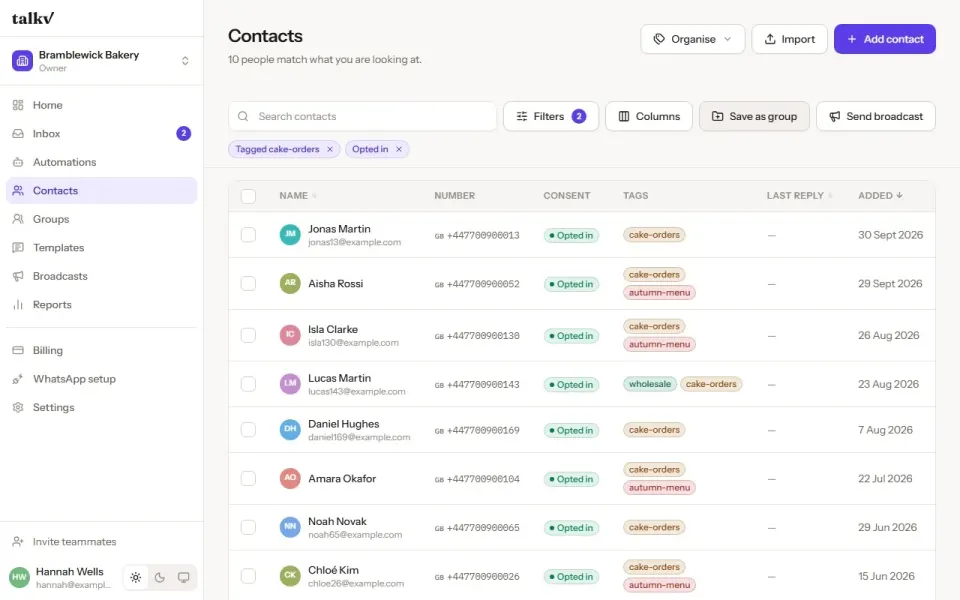This screenshot has width=960, height=600.
Task: Focus the Search contacts field
Action: pyautogui.click(x=362, y=116)
